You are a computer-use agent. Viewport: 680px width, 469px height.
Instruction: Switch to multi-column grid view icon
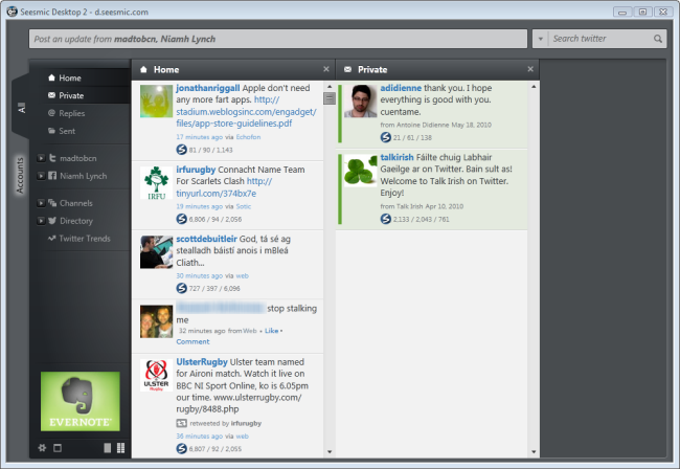tap(121, 448)
